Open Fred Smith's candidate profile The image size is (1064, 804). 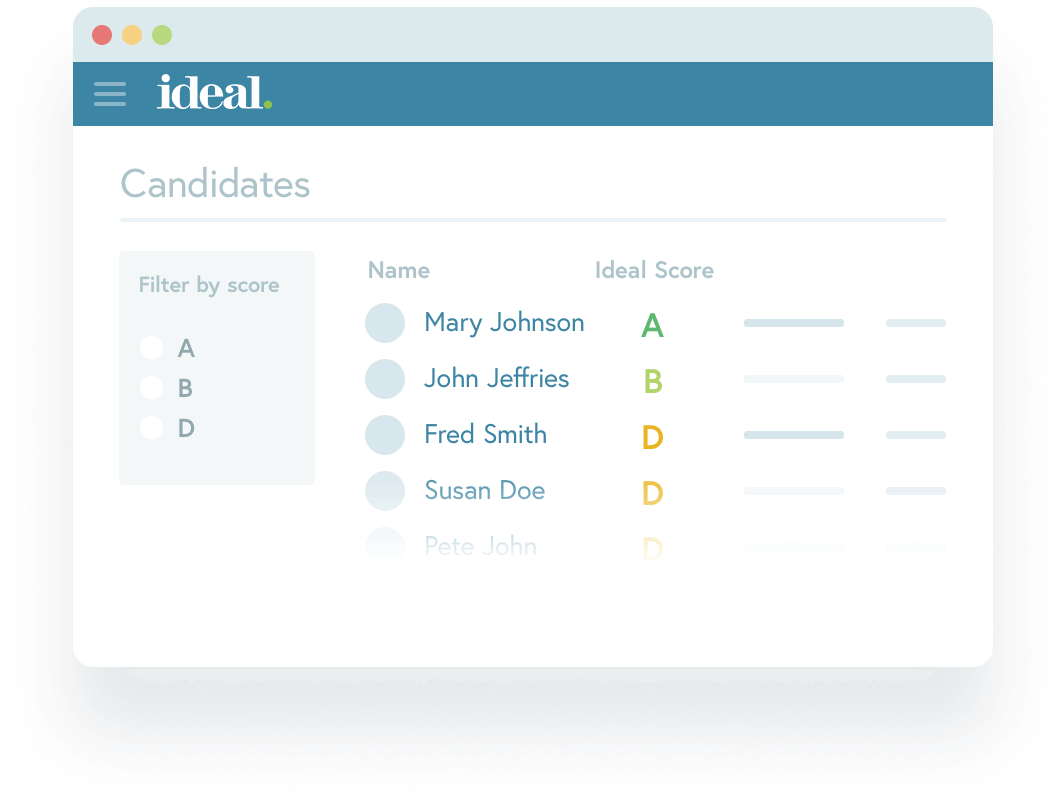click(x=485, y=435)
